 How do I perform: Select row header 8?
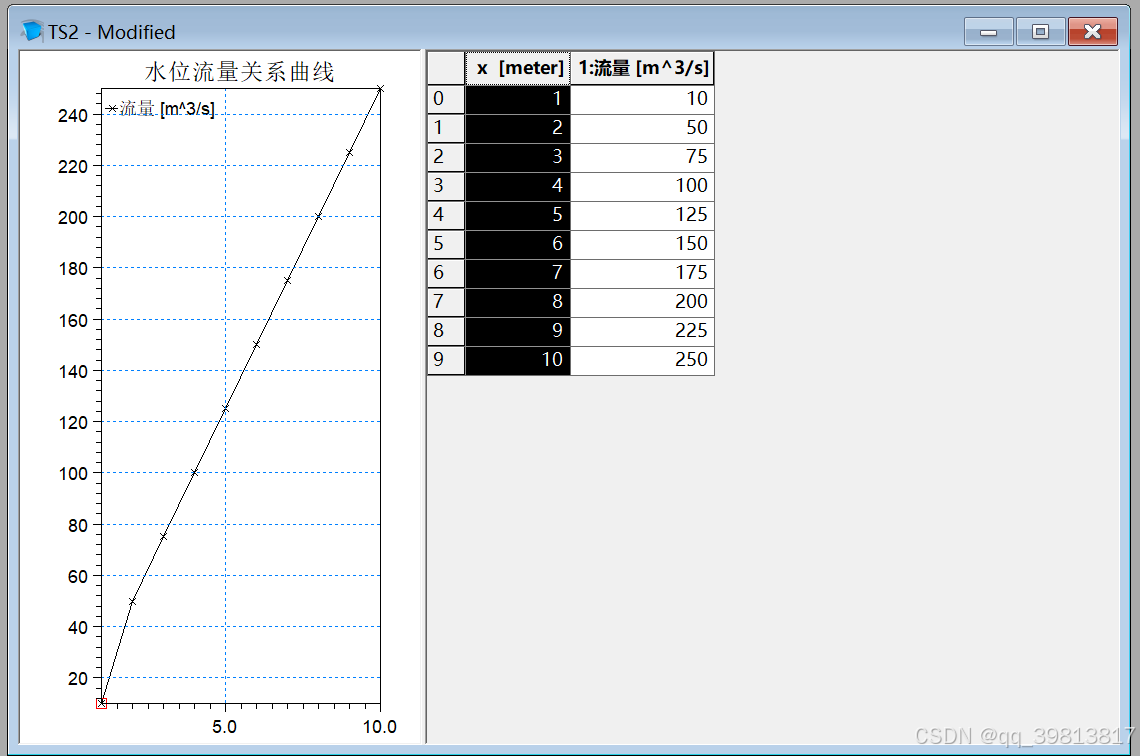point(446,331)
